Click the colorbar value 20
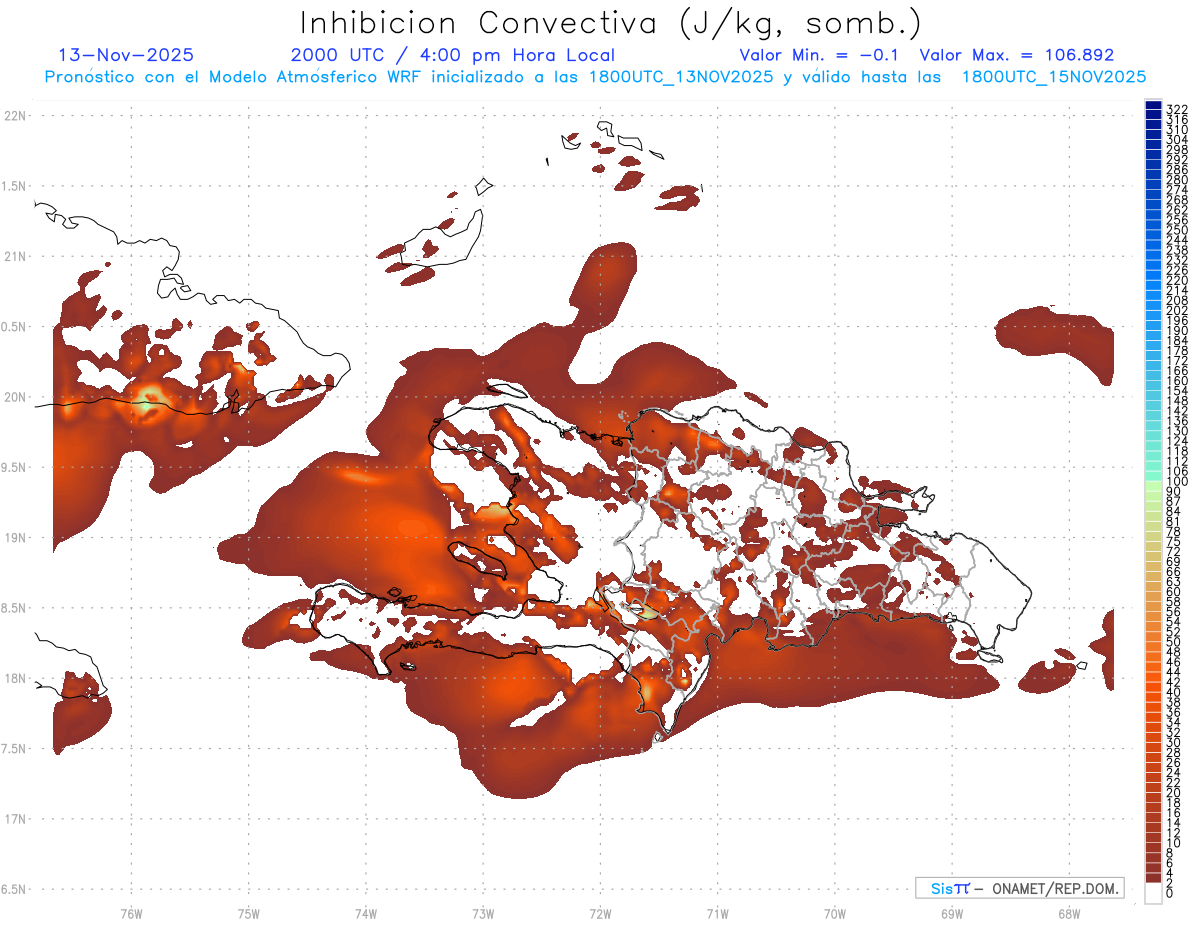 click(x=1174, y=793)
